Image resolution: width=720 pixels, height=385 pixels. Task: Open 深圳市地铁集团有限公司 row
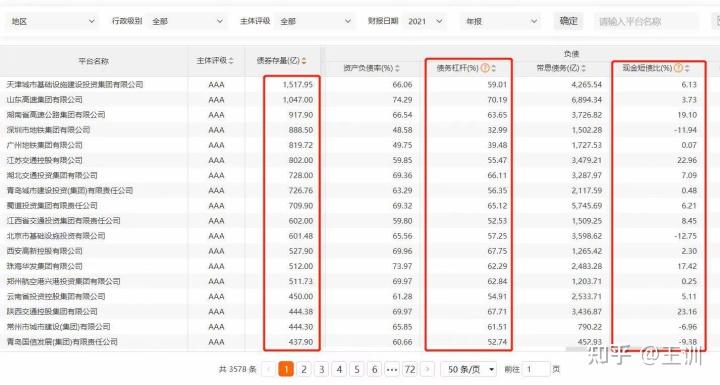click(360, 130)
